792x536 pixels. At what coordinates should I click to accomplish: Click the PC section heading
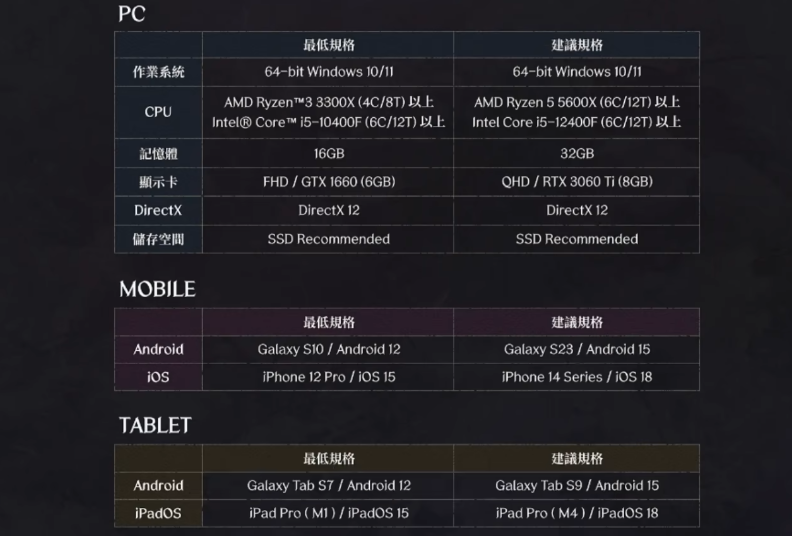pos(132,14)
